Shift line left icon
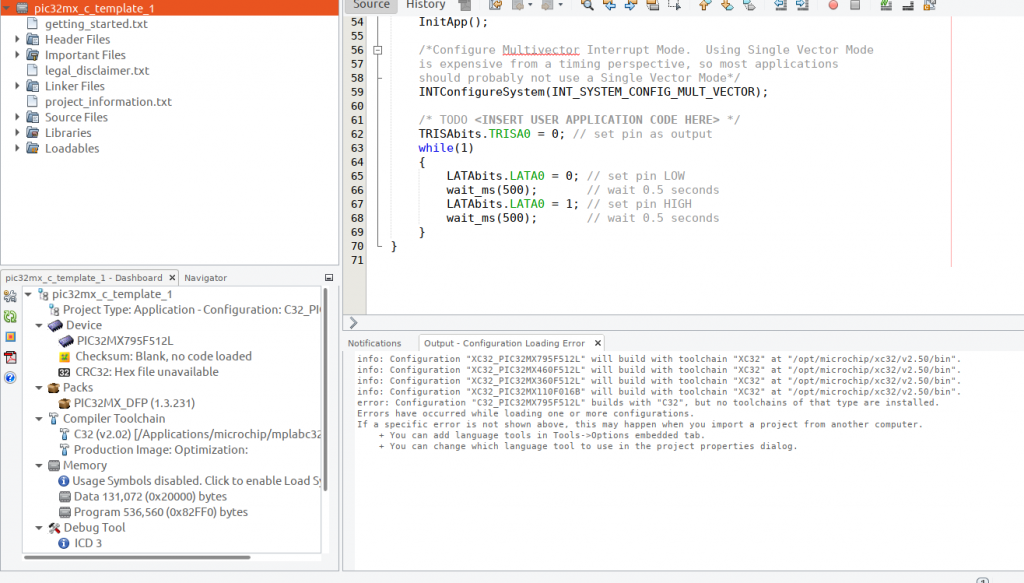Screen dimensions: 1024x583 pos(780,5)
